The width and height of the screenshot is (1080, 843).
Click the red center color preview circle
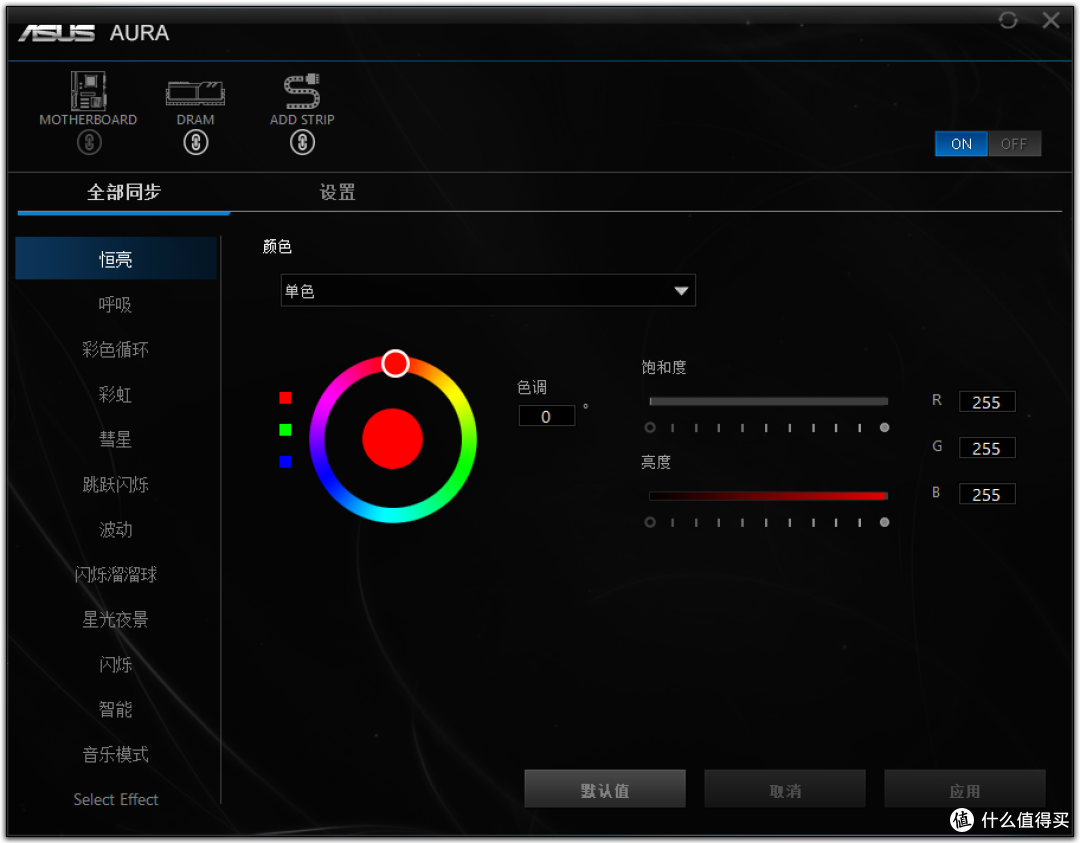[393, 439]
